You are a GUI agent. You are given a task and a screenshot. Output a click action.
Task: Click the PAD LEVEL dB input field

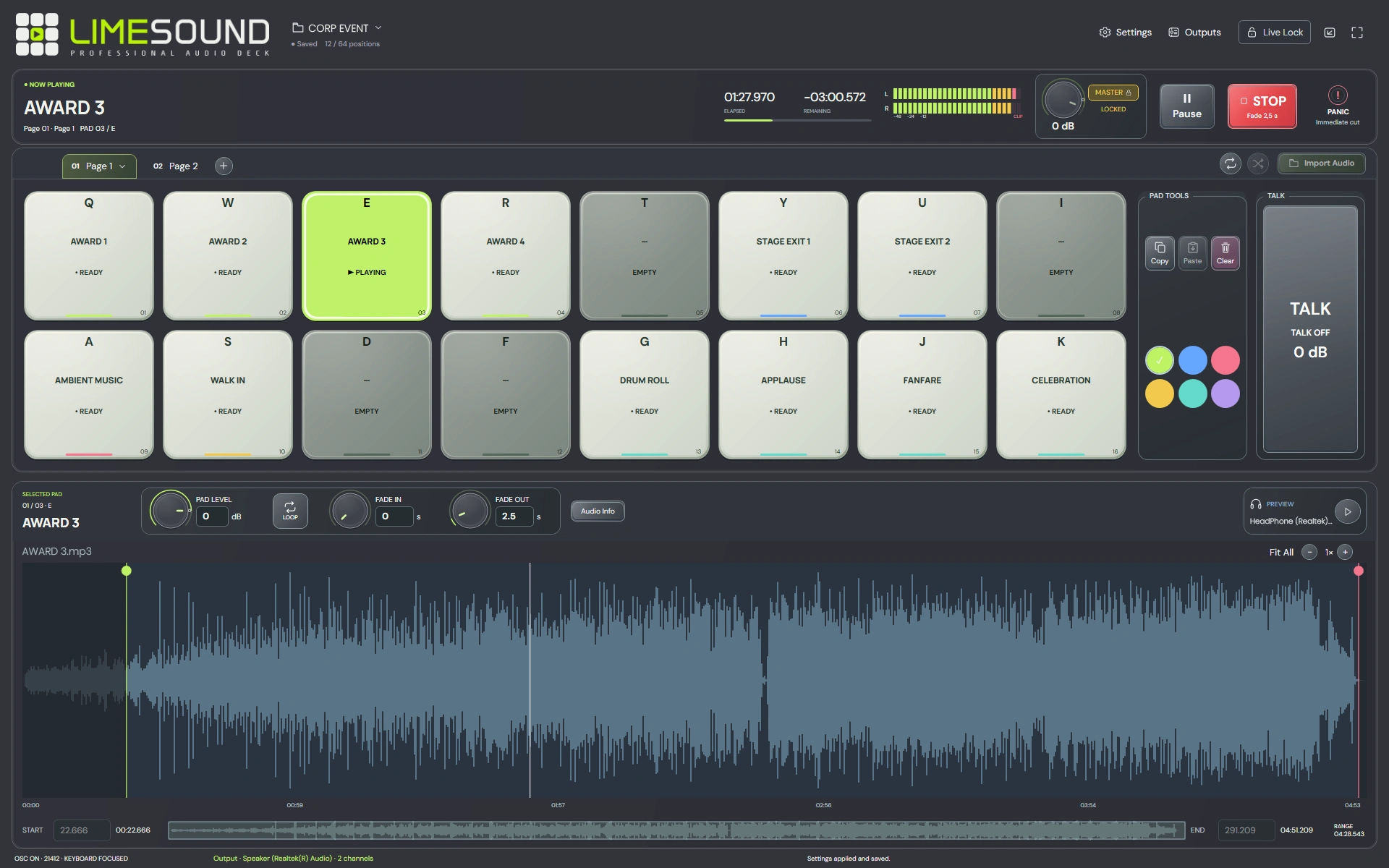tap(212, 516)
